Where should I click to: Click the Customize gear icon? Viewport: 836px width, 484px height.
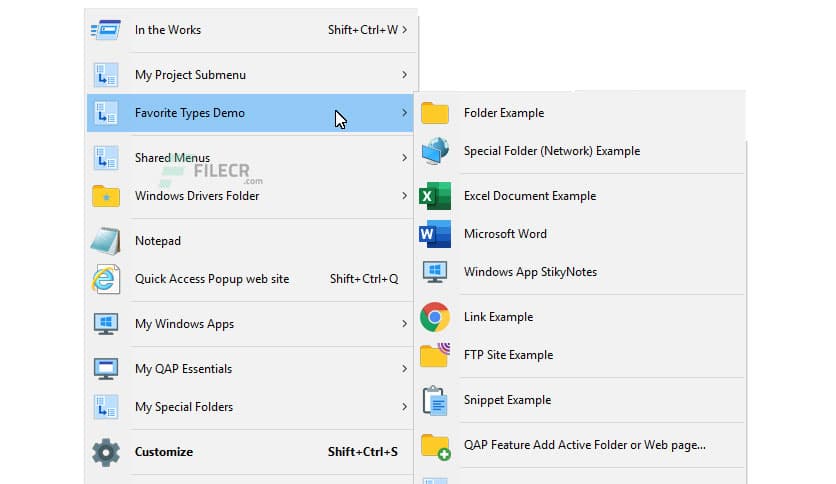pyautogui.click(x=106, y=452)
